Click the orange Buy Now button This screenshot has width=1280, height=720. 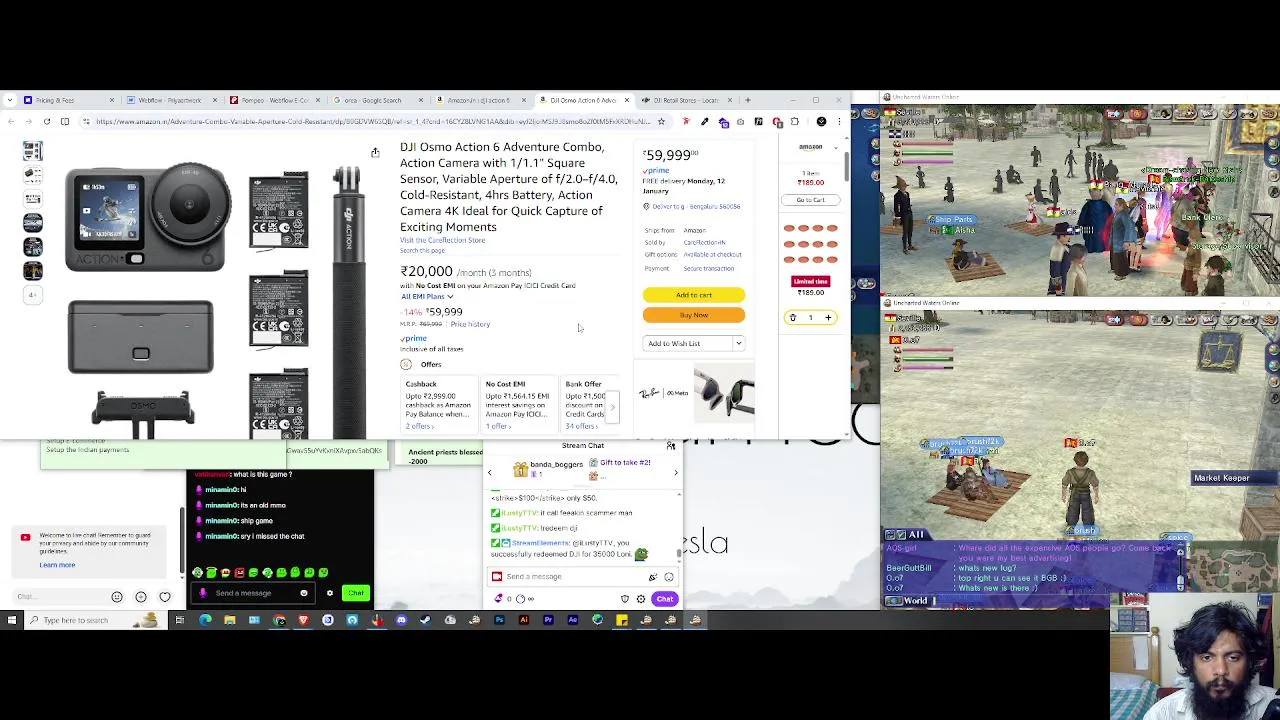pos(693,315)
